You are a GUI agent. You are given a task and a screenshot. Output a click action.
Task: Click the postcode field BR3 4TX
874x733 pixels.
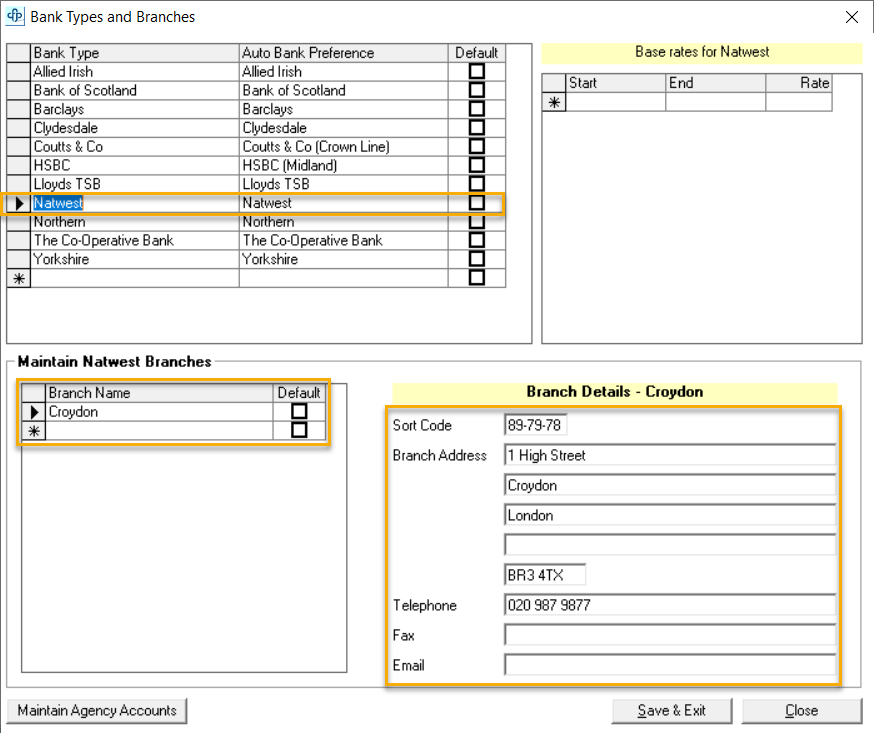pyautogui.click(x=545, y=575)
